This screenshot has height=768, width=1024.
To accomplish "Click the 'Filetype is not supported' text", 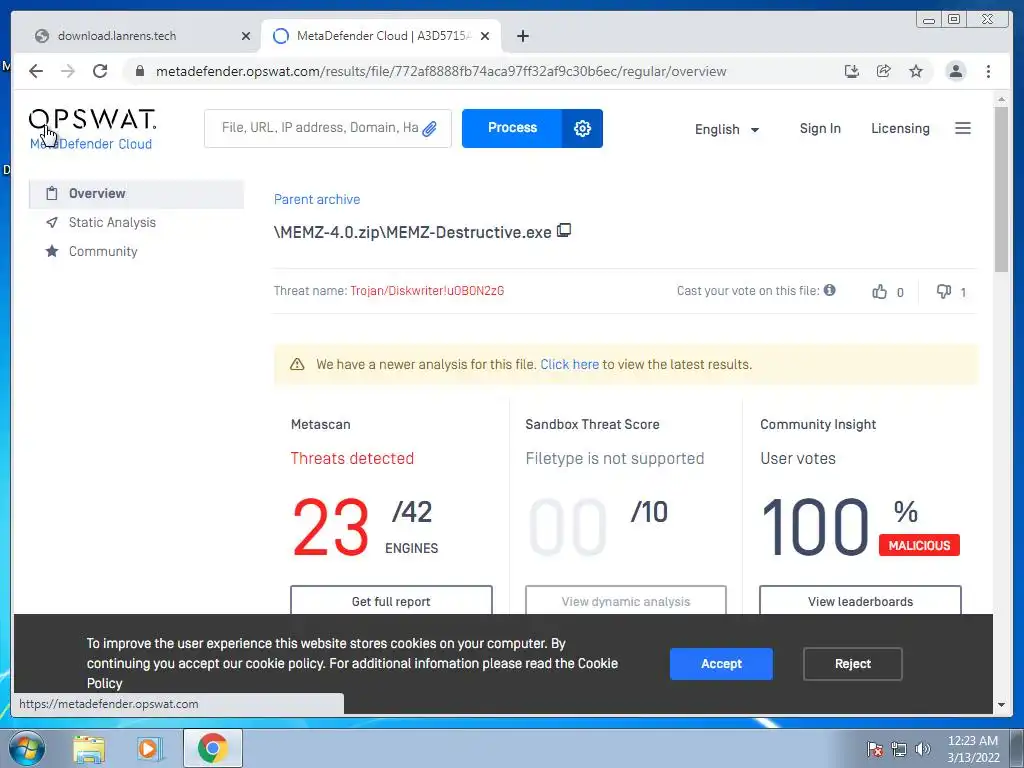I will pos(615,458).
